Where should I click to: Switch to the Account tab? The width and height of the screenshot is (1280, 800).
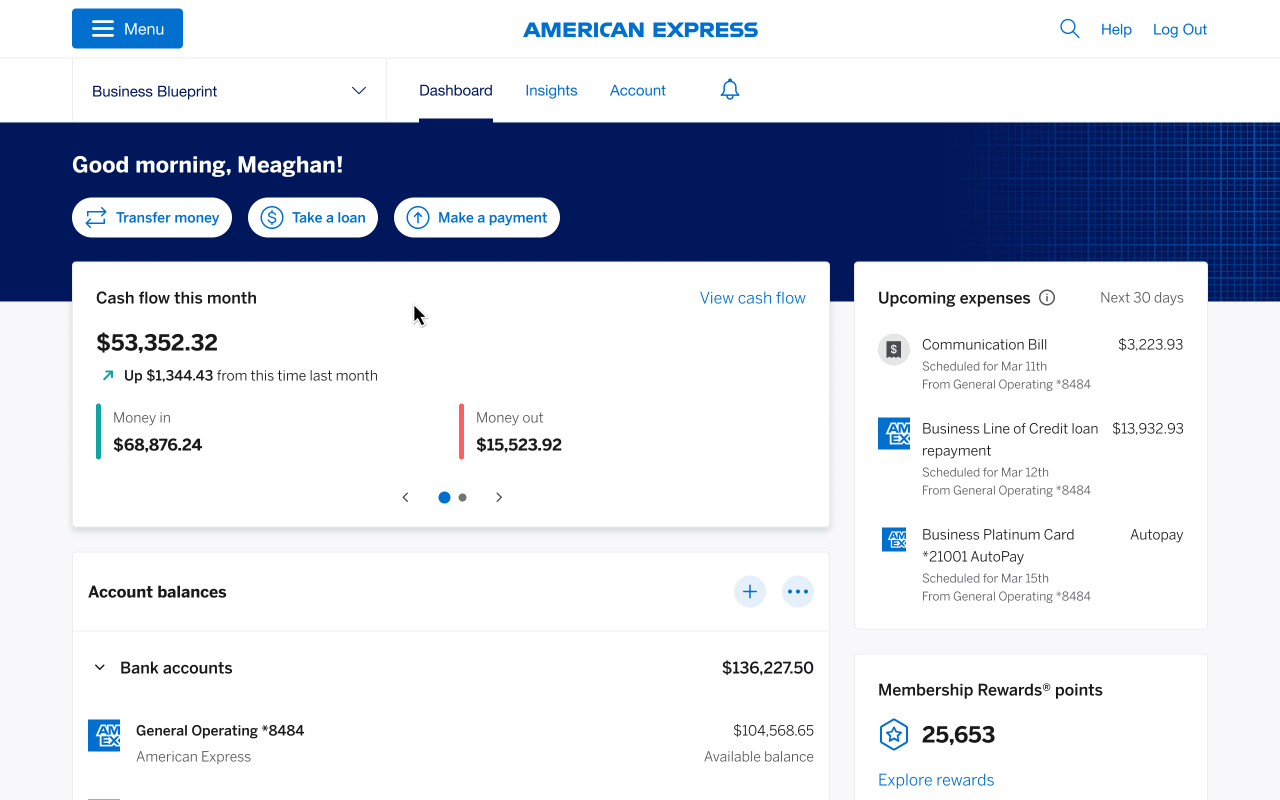pyautogui.click(x=637, y=91)
